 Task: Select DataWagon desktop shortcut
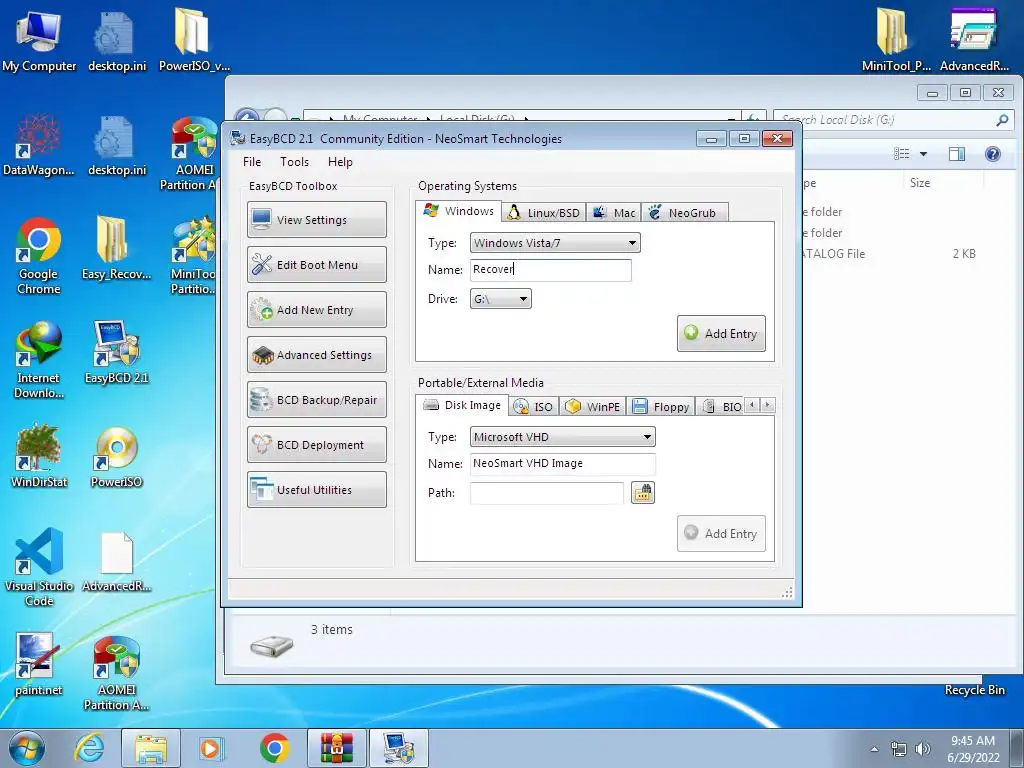(39, 145)
